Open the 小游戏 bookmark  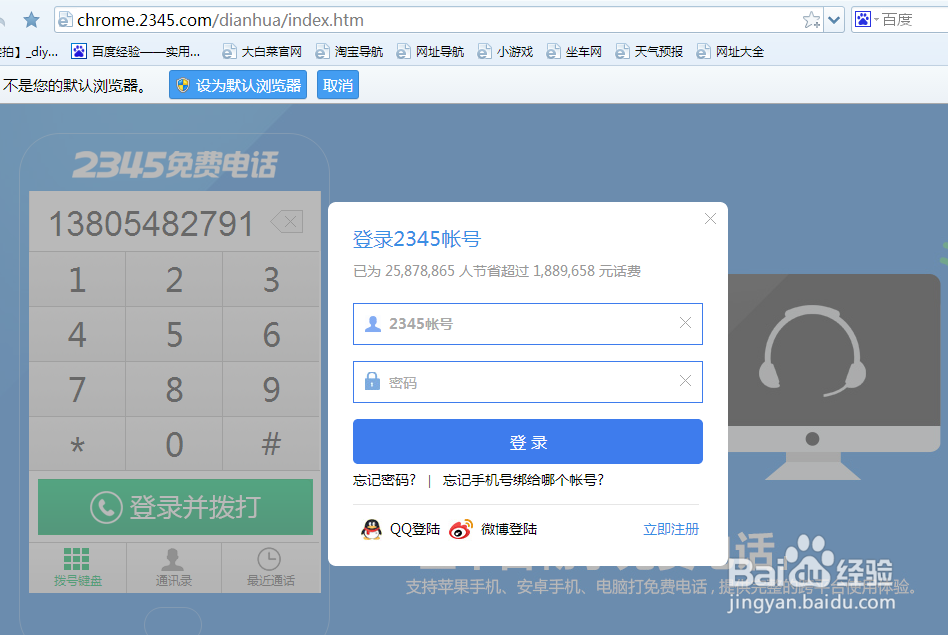505,51
